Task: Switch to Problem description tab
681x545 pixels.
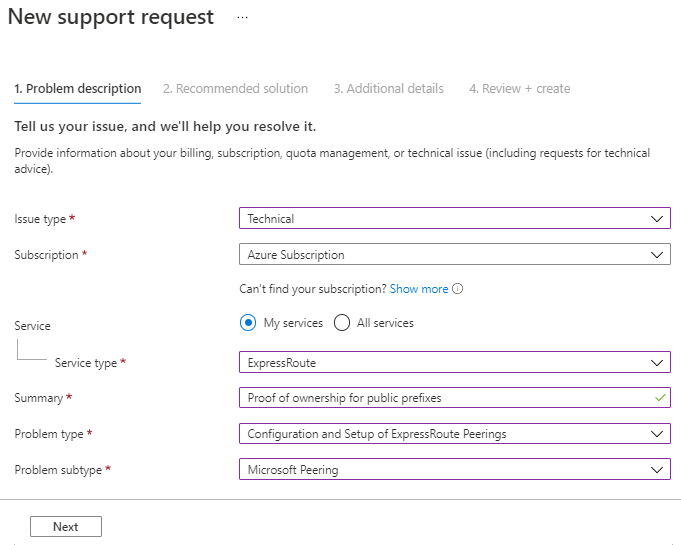Action: [x=78, y=89]
